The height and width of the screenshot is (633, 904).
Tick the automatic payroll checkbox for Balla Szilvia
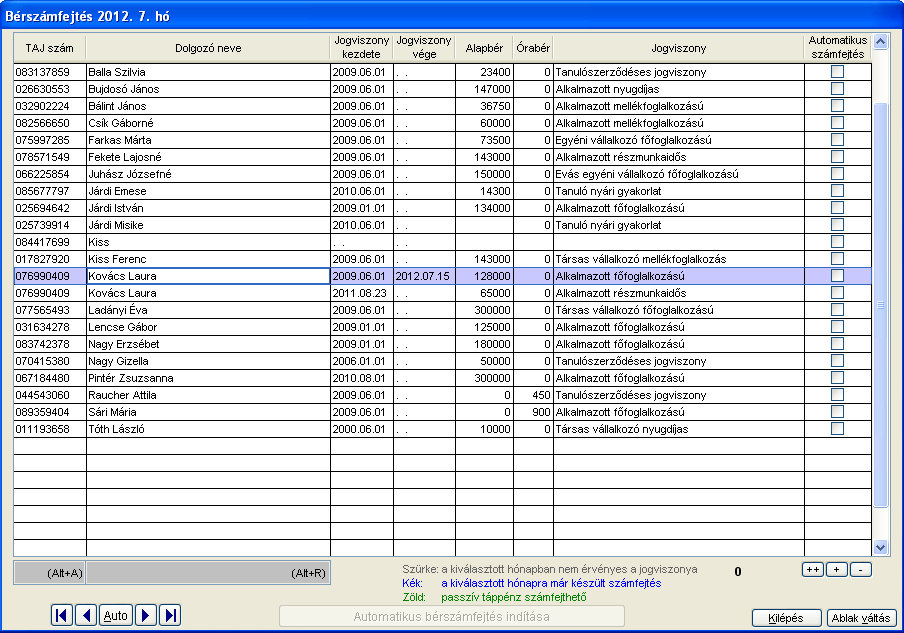pos(837,71)
